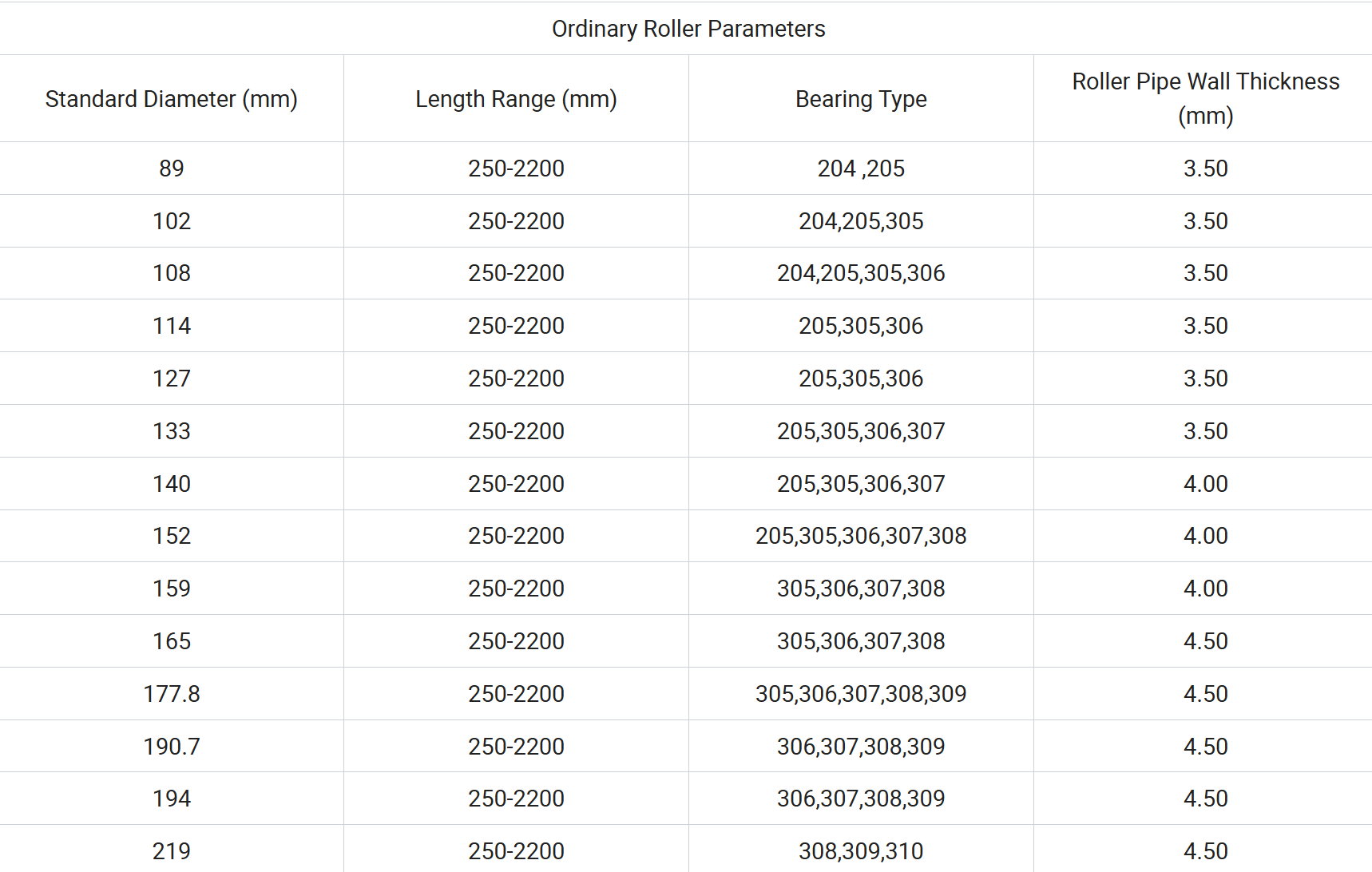The image size is (1372, 872).
Task: Click the diameter cell showing 127
Action: pos(172,379)
